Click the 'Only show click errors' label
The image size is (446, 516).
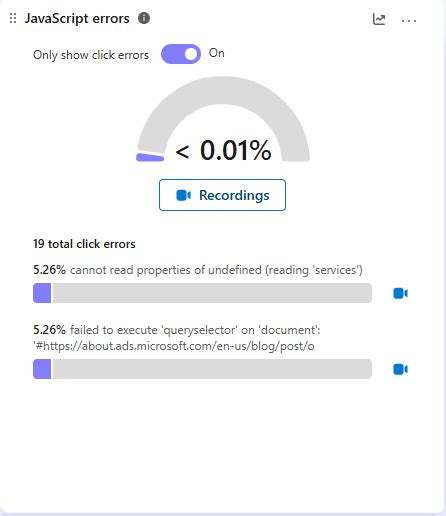point(91,55)
